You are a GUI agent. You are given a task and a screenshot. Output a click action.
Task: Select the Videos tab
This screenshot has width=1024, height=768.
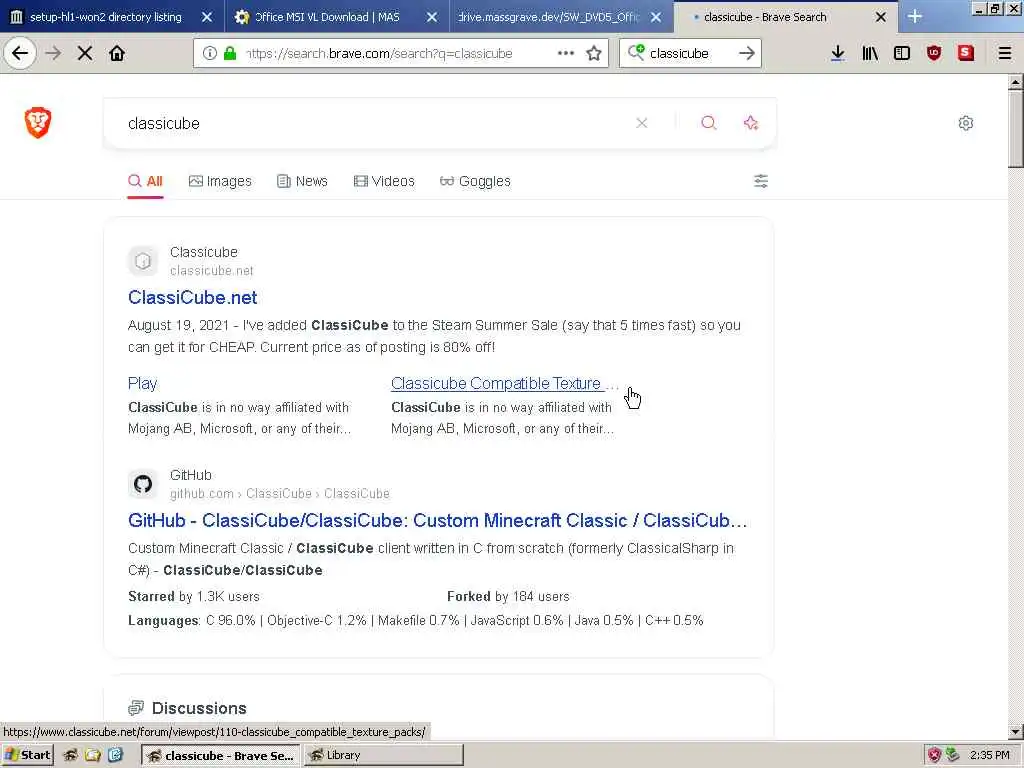384,181
